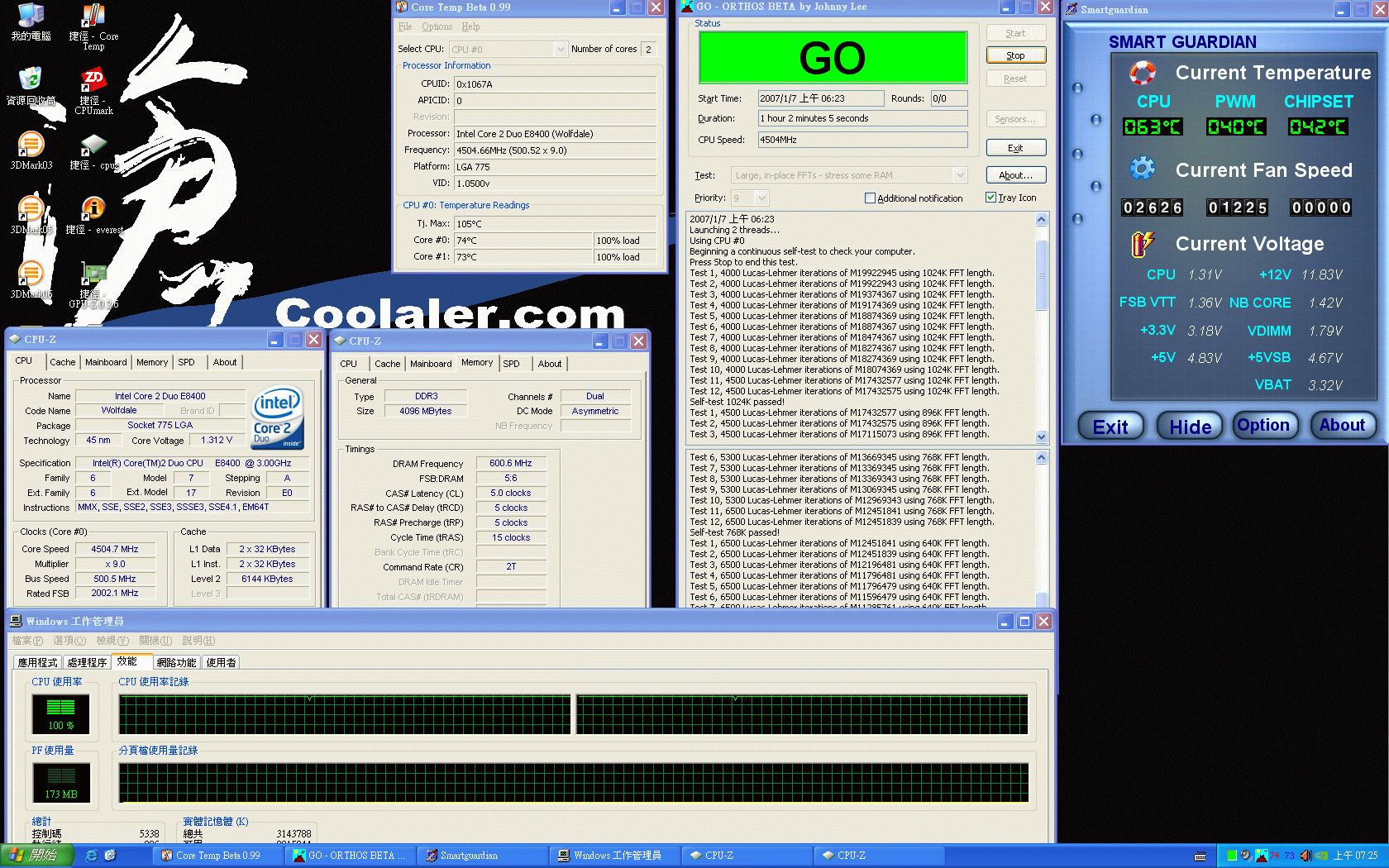Enable Additional notification checkbox in Orthos
The image size is (1389, 868).
(870, 198)
